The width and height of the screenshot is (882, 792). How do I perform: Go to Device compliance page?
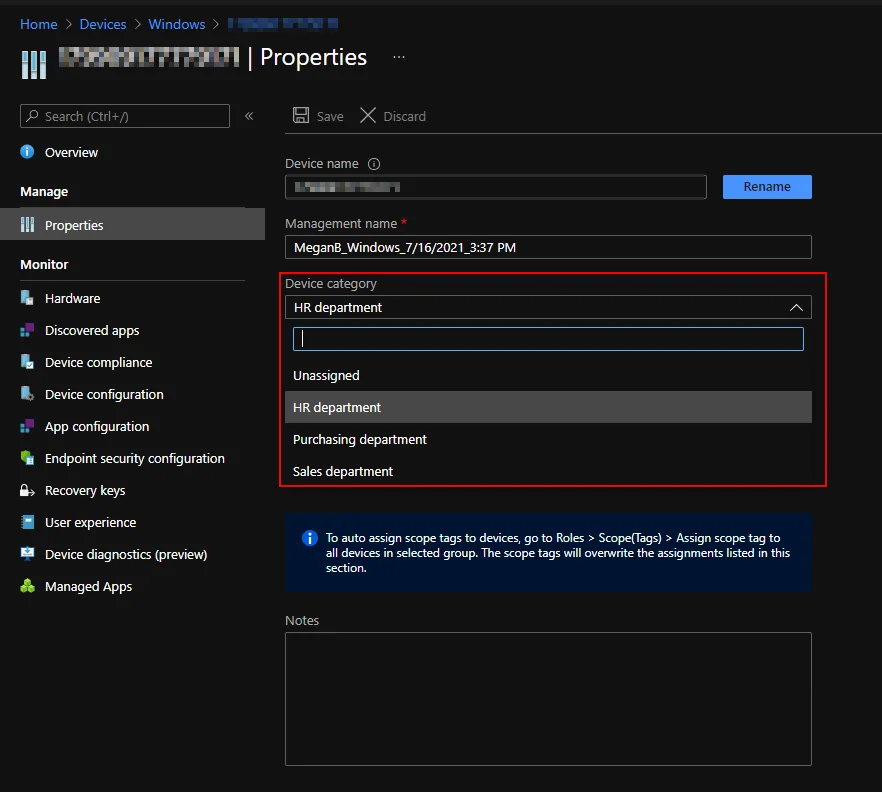98,362
